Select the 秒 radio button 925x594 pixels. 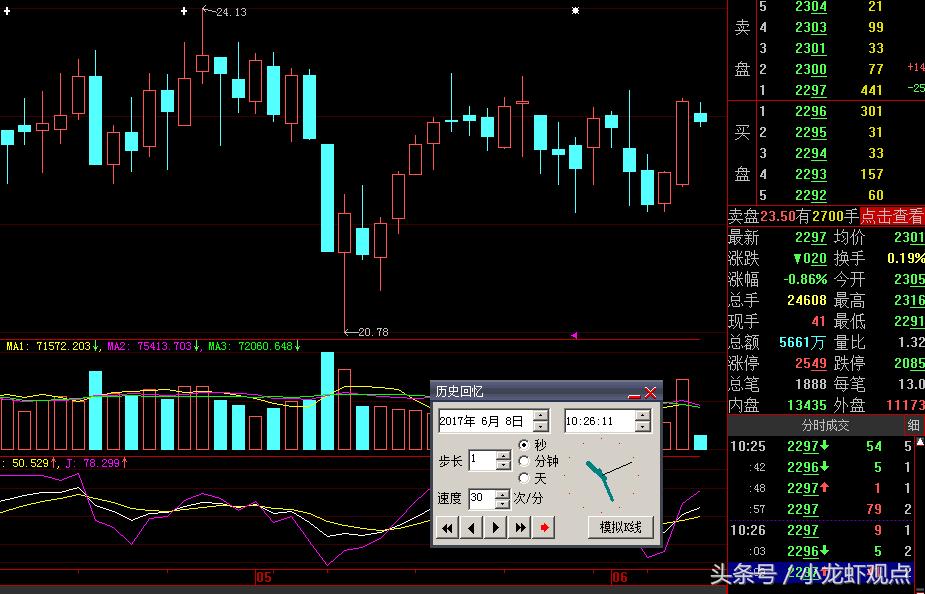tap(525, 445)
